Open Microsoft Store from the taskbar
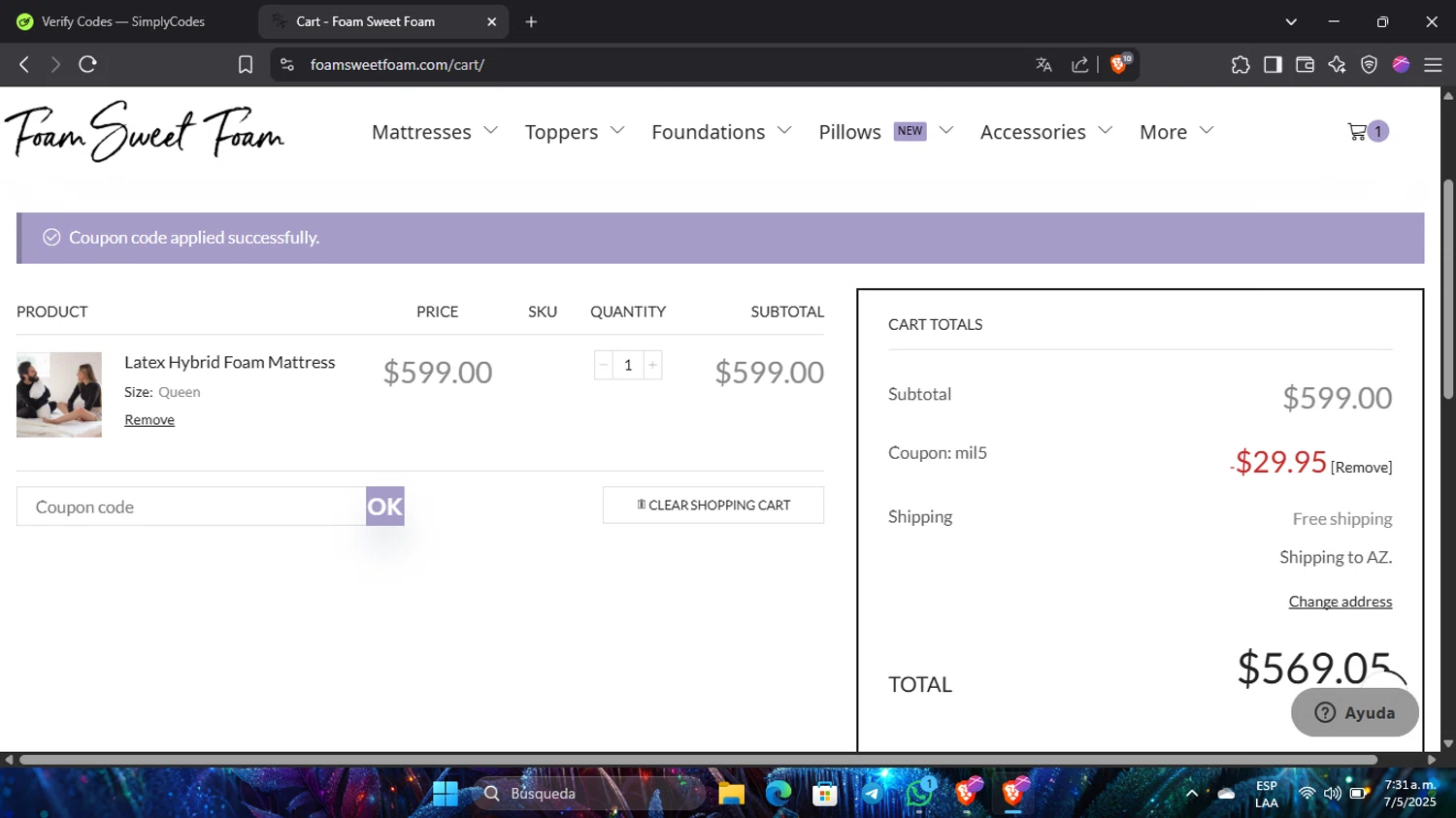This screenshot has width=1456, height=818. point(824,794)
